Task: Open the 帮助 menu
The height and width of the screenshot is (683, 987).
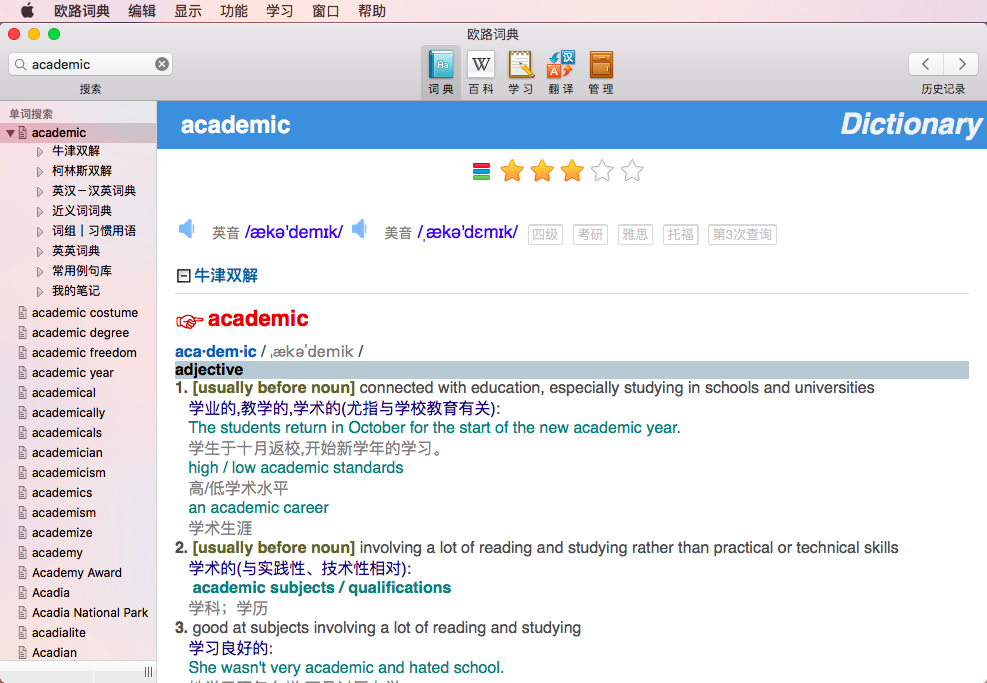Action: click(371, 11)
